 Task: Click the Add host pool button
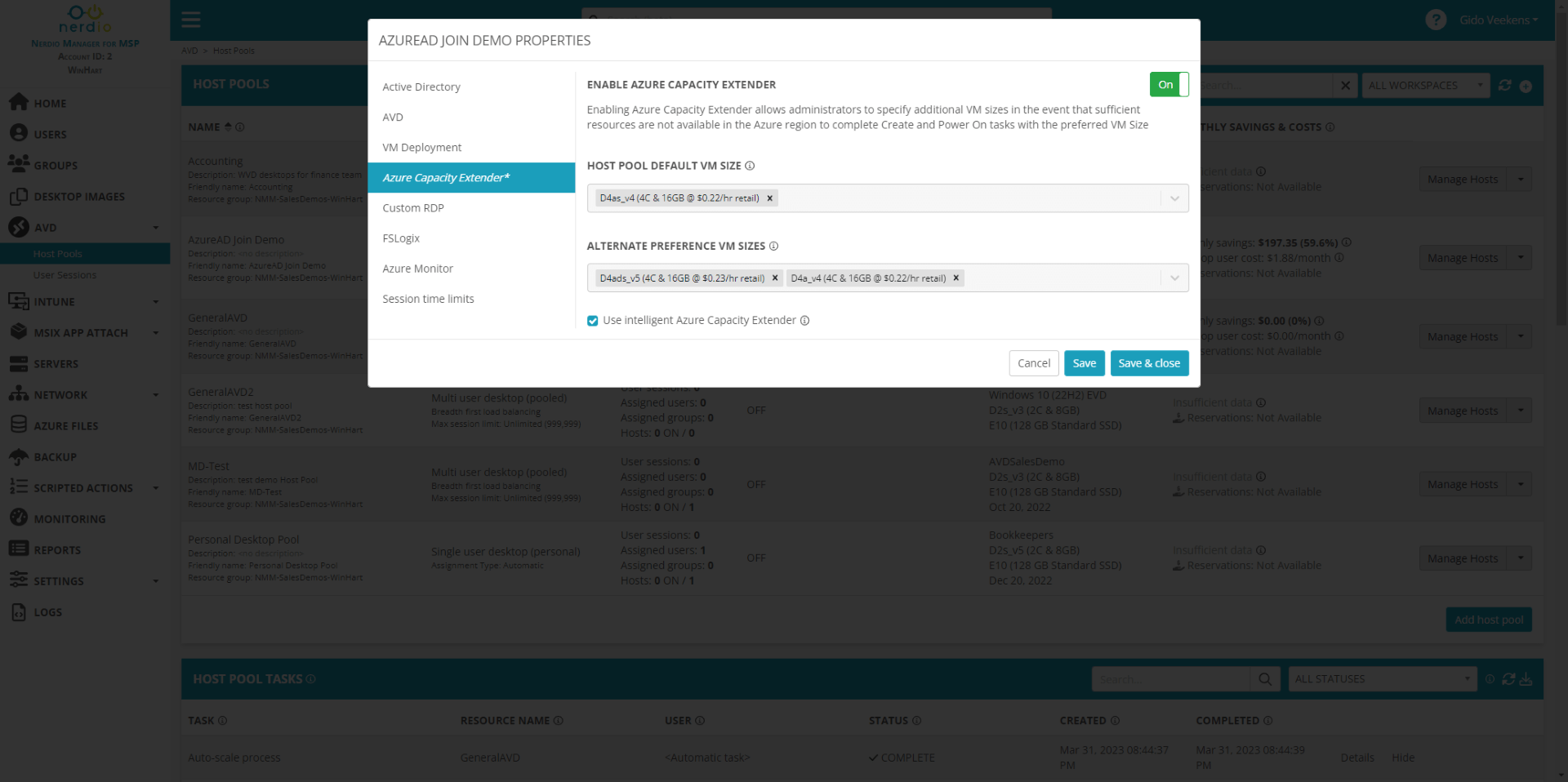(x=1489, y=620)
